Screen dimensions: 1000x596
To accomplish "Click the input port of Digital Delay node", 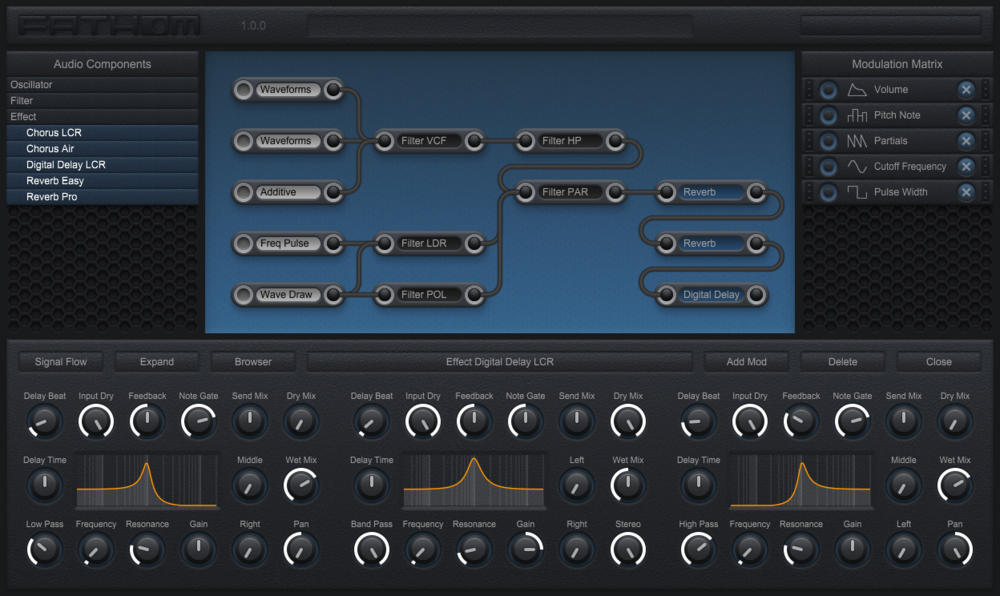I will point(666,294).
